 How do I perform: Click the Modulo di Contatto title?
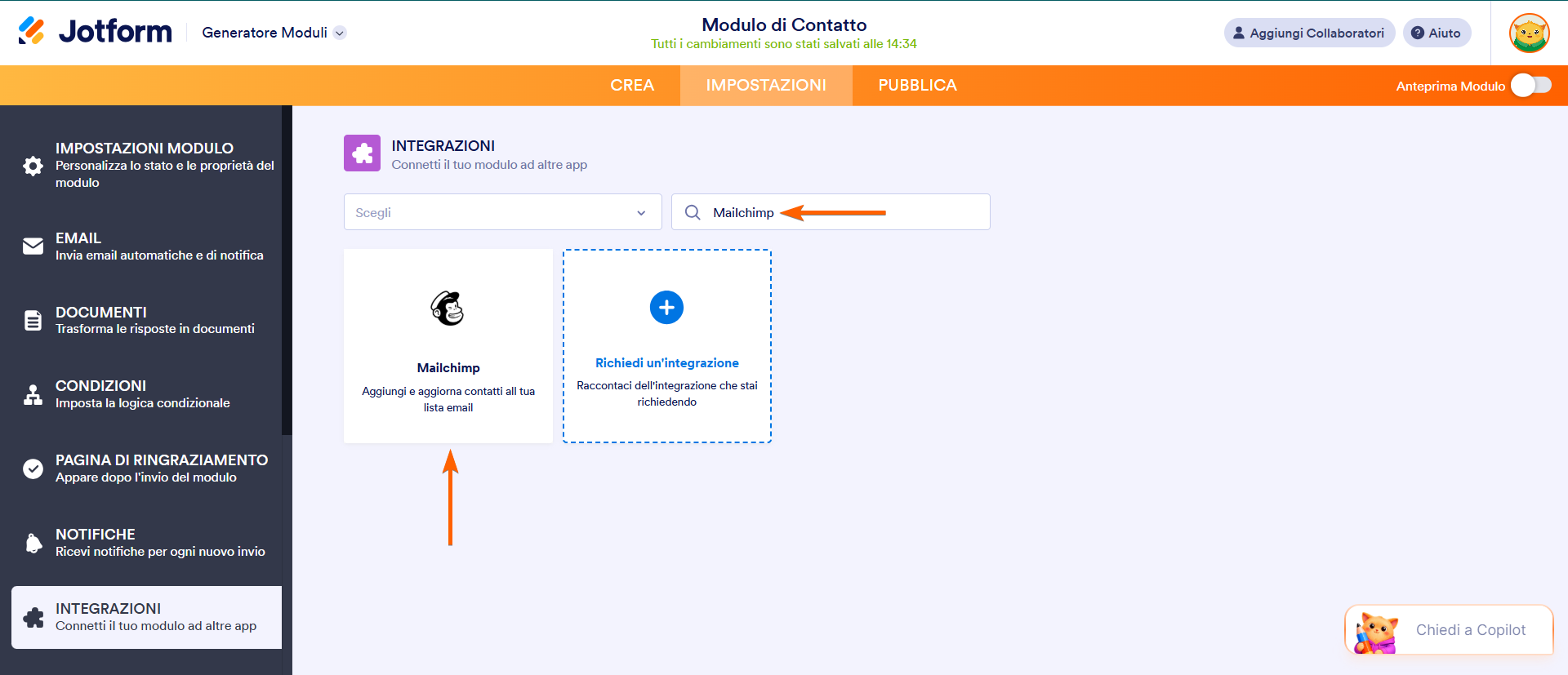(x=784, y=24)
